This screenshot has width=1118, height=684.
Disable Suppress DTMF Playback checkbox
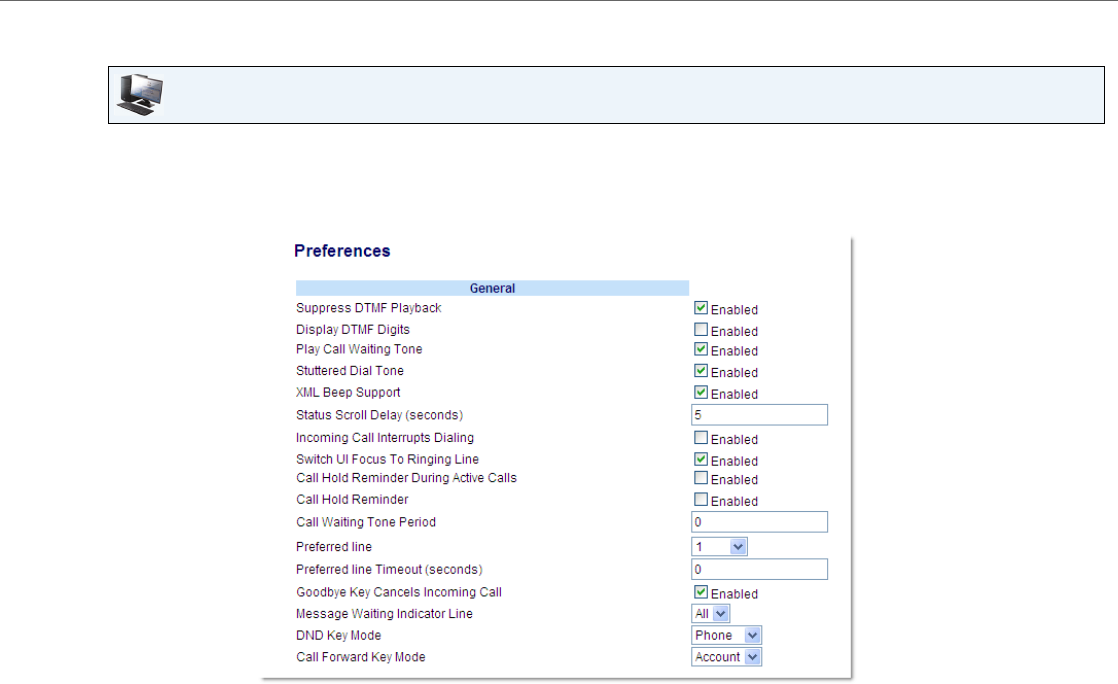(701, 309)
